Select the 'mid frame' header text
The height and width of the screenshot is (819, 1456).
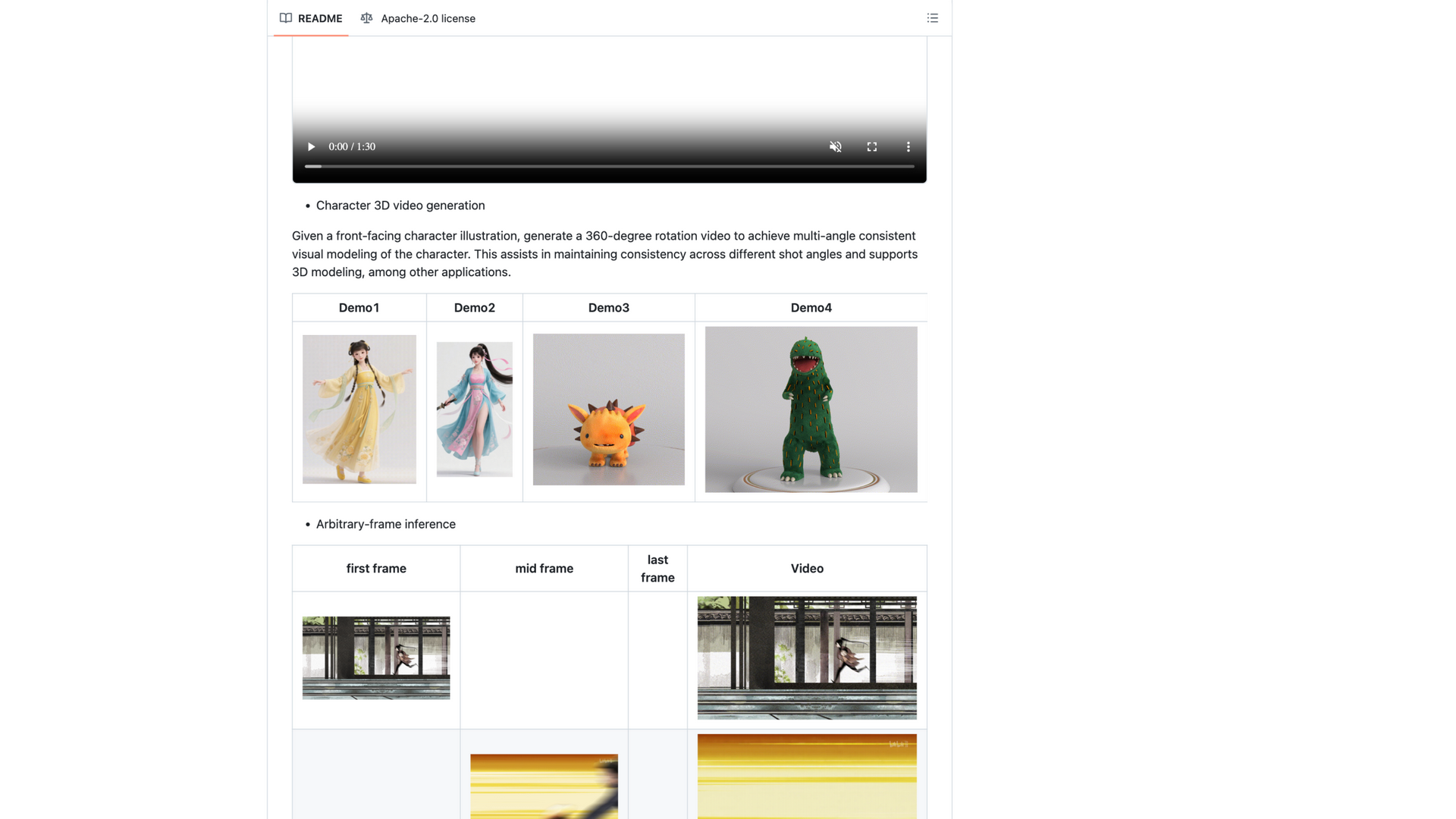click(544, 569)
